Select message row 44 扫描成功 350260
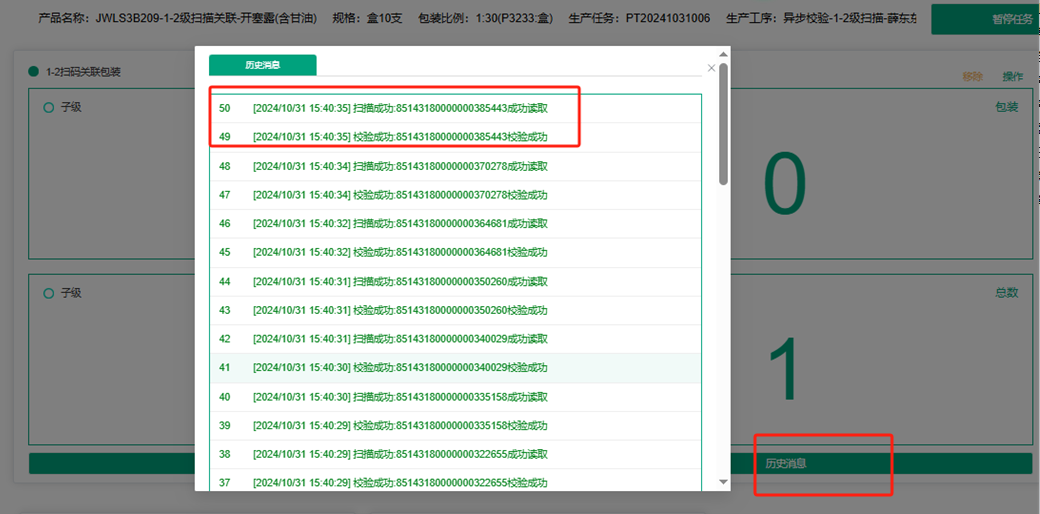Viewport: 1040px width, 514px height. coord(456,281)
